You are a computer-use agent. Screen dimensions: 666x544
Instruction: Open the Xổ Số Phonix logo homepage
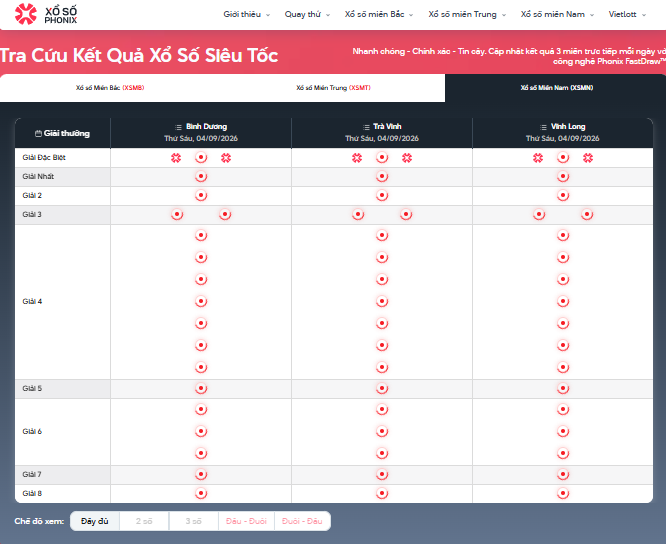click(46, 14)
